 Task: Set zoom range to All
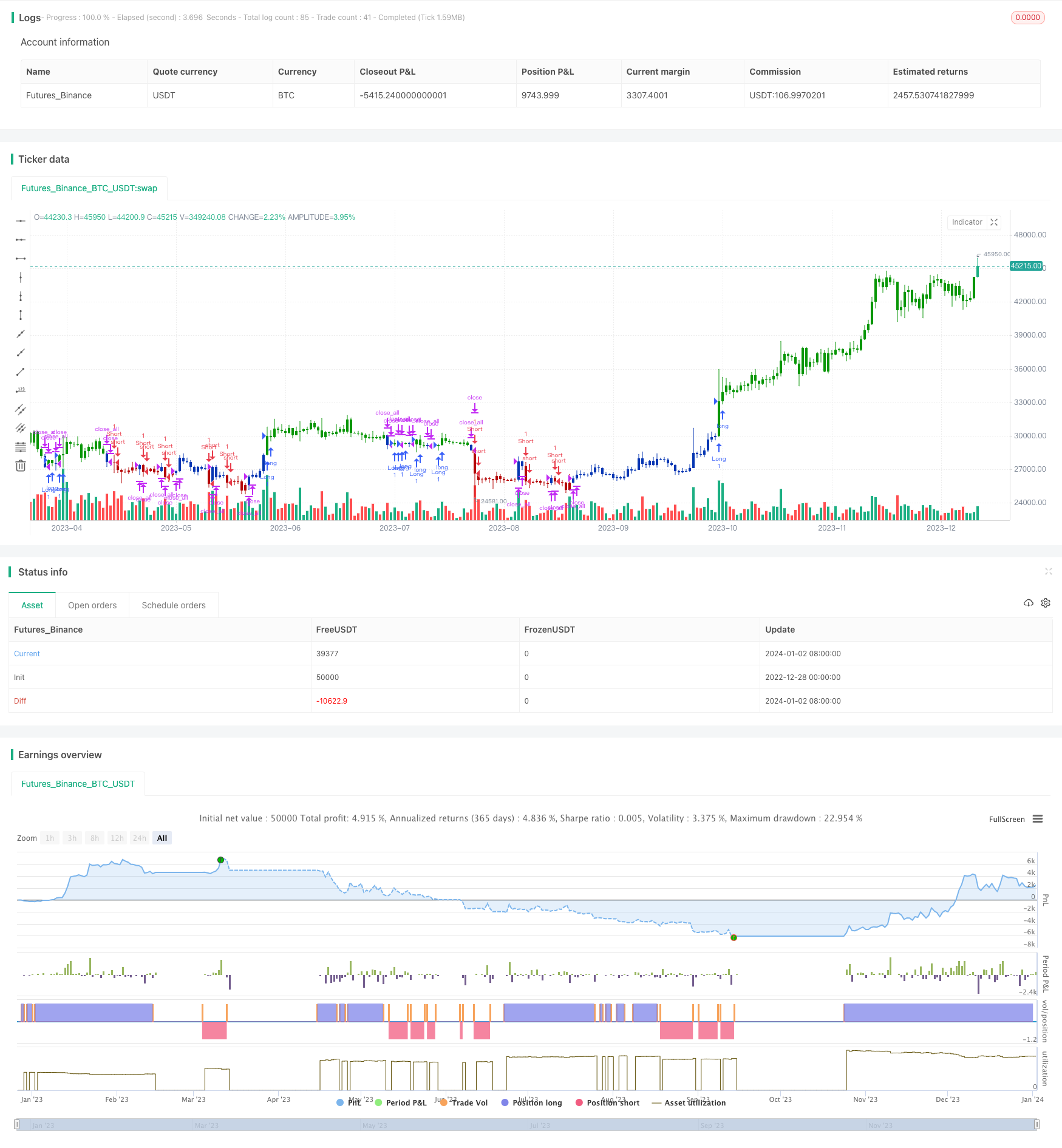[162, 838]
